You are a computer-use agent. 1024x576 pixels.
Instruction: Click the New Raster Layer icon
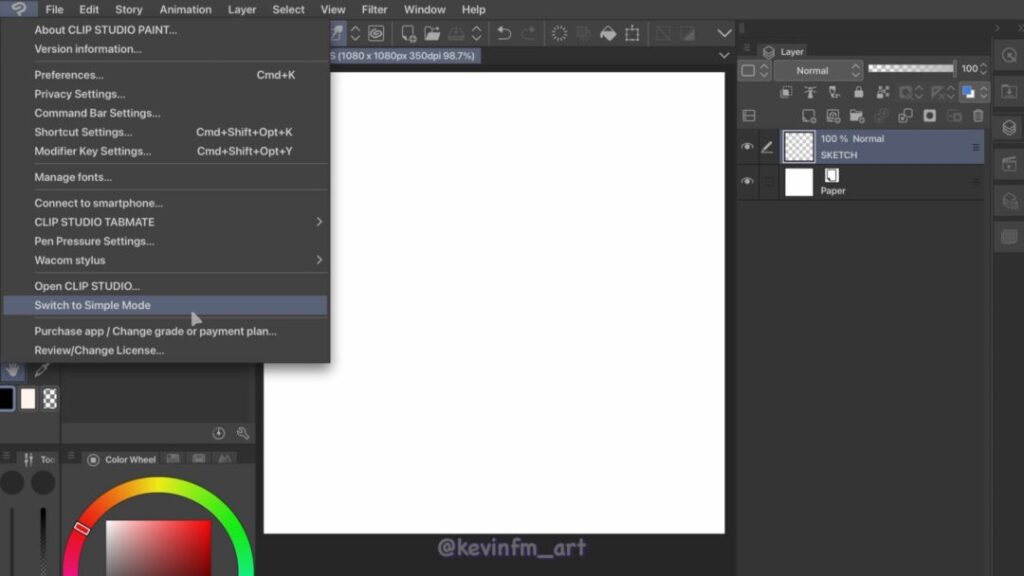(x=809, y=116)
